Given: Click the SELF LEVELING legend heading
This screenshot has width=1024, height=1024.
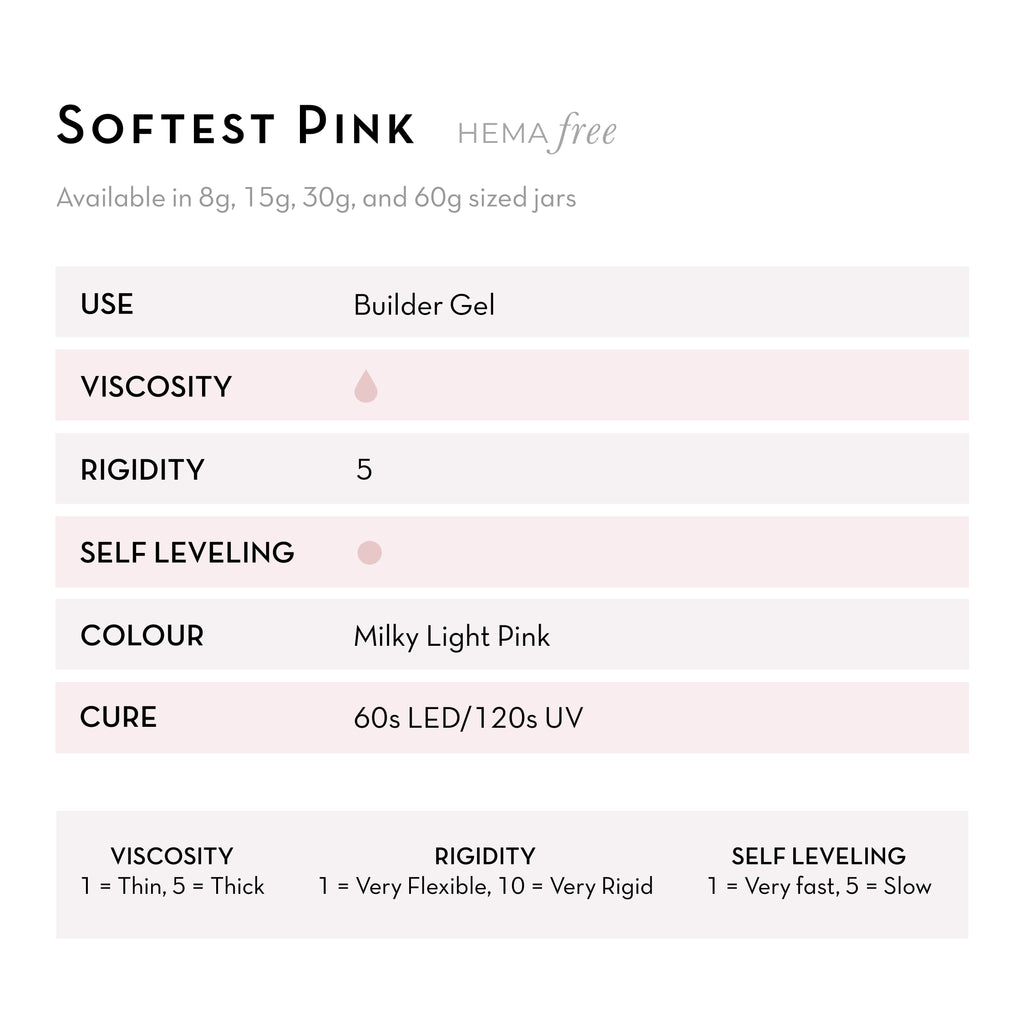Looking at the screenshot, I should [818, 856].
